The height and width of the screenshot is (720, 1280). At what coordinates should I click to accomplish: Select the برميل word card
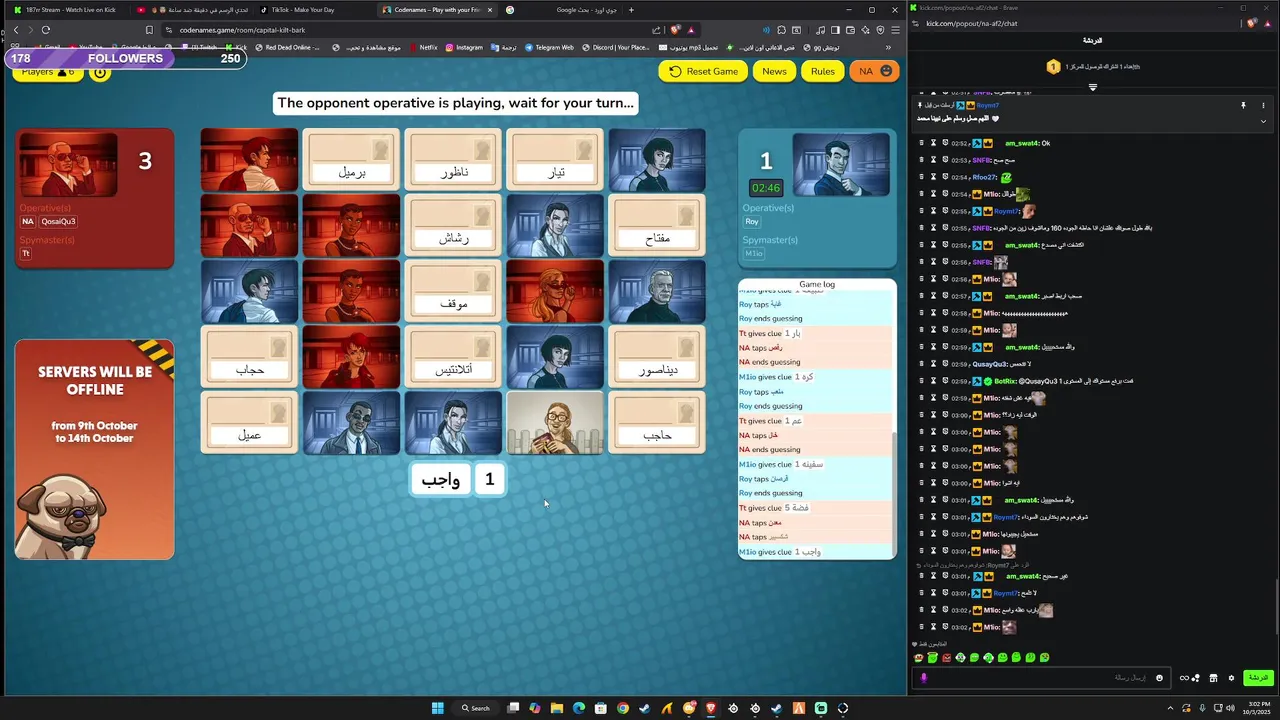point(351,159)
